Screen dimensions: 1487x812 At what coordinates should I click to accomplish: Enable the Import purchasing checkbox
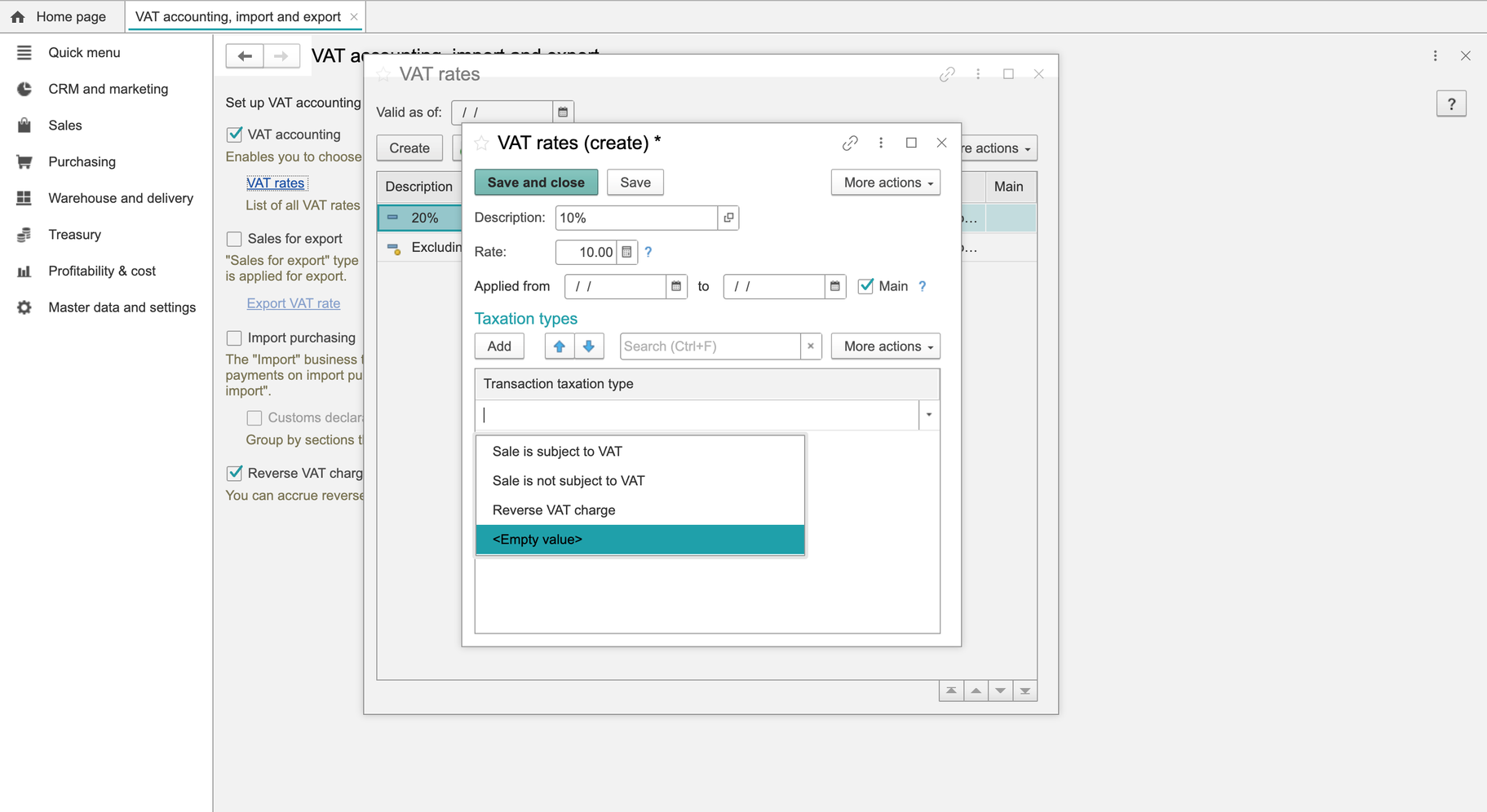click(x=235, y=338)
